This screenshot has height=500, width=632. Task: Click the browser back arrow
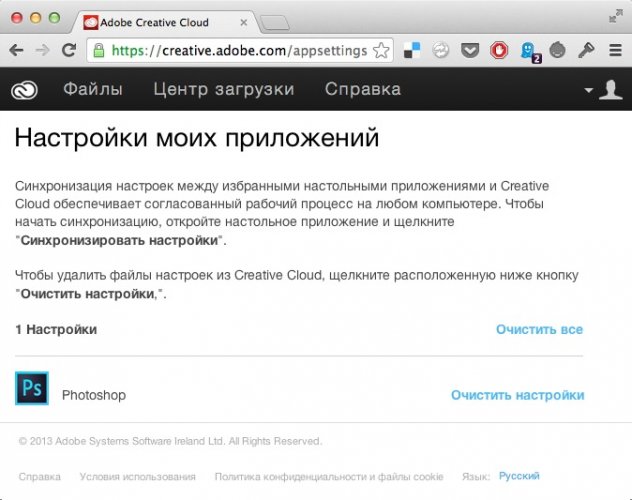click(16, 50)
